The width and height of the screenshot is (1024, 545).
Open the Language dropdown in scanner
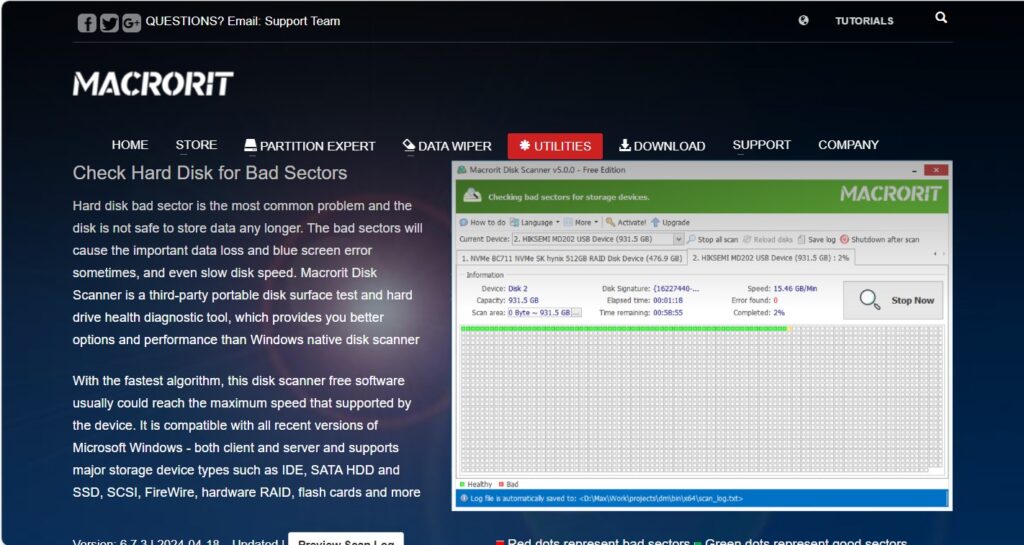(535, 223)
